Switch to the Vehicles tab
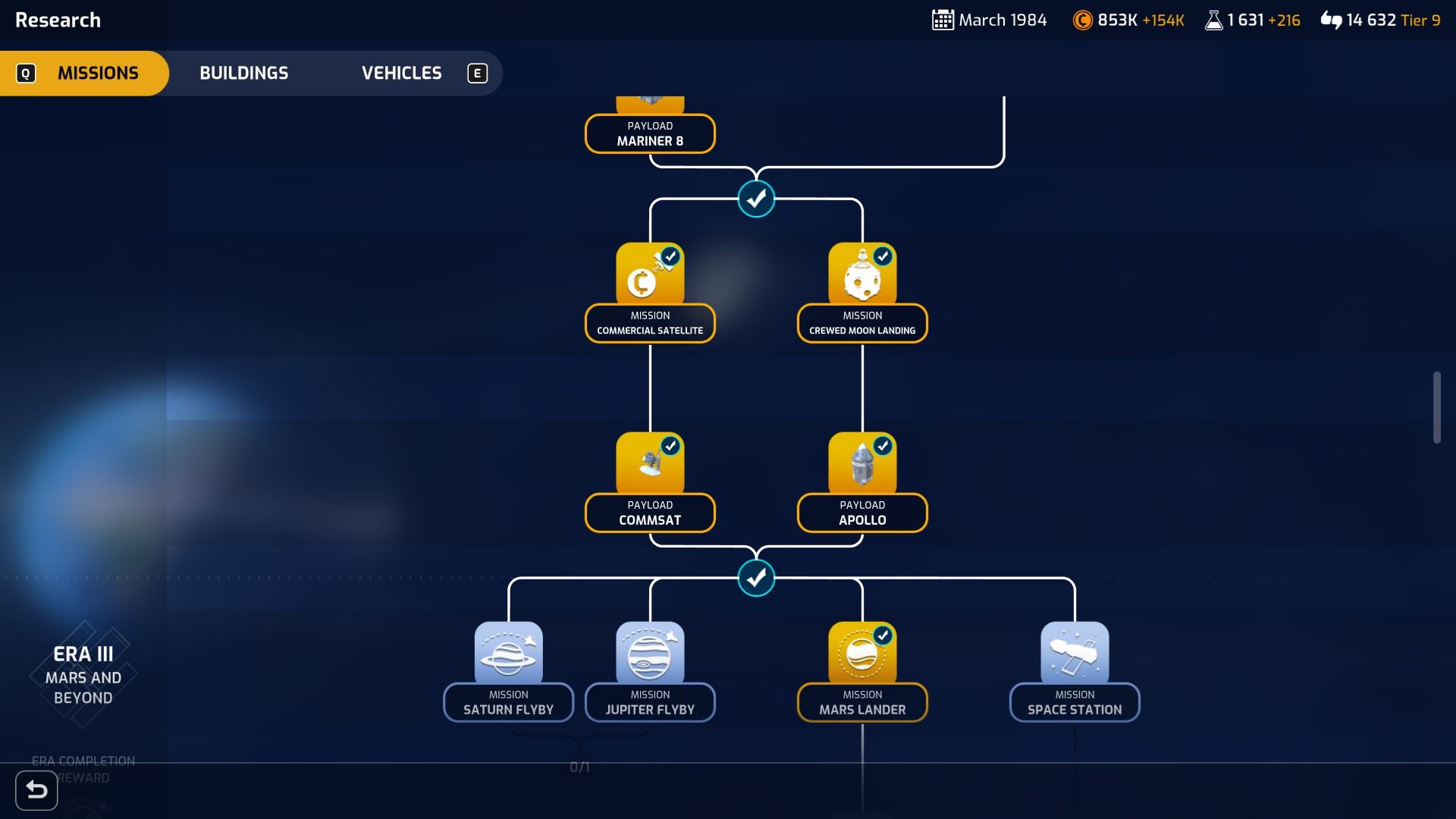The width and height of the screenshot is (1456, 819). coord(401,74)
